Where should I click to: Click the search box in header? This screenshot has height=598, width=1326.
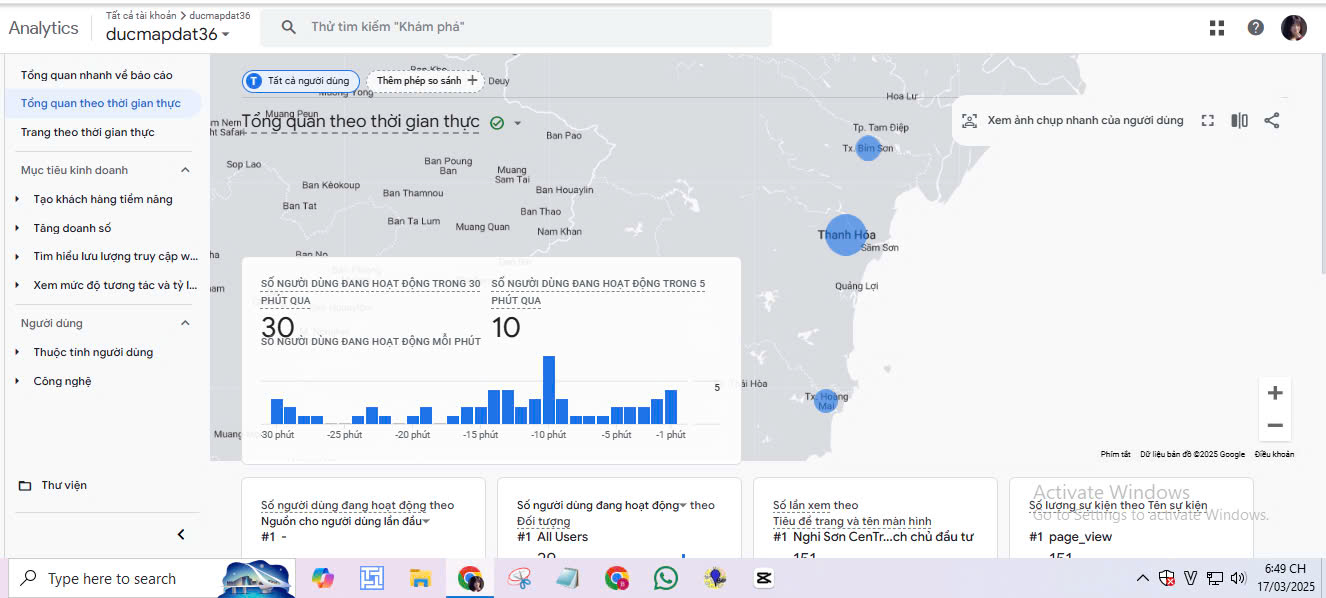coord(515,28)
